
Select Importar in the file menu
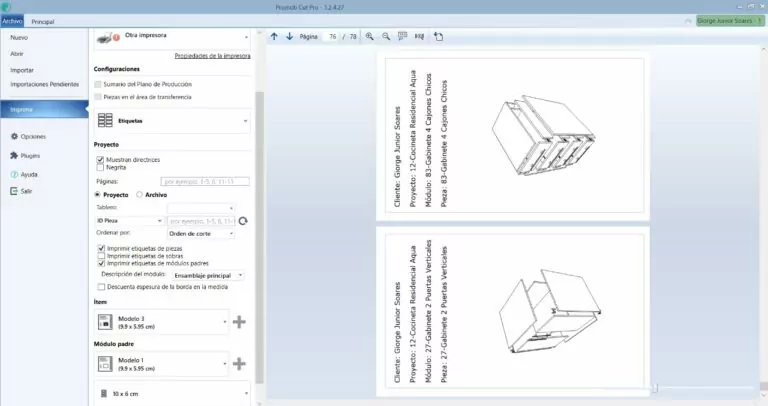[x=22, y=70]
